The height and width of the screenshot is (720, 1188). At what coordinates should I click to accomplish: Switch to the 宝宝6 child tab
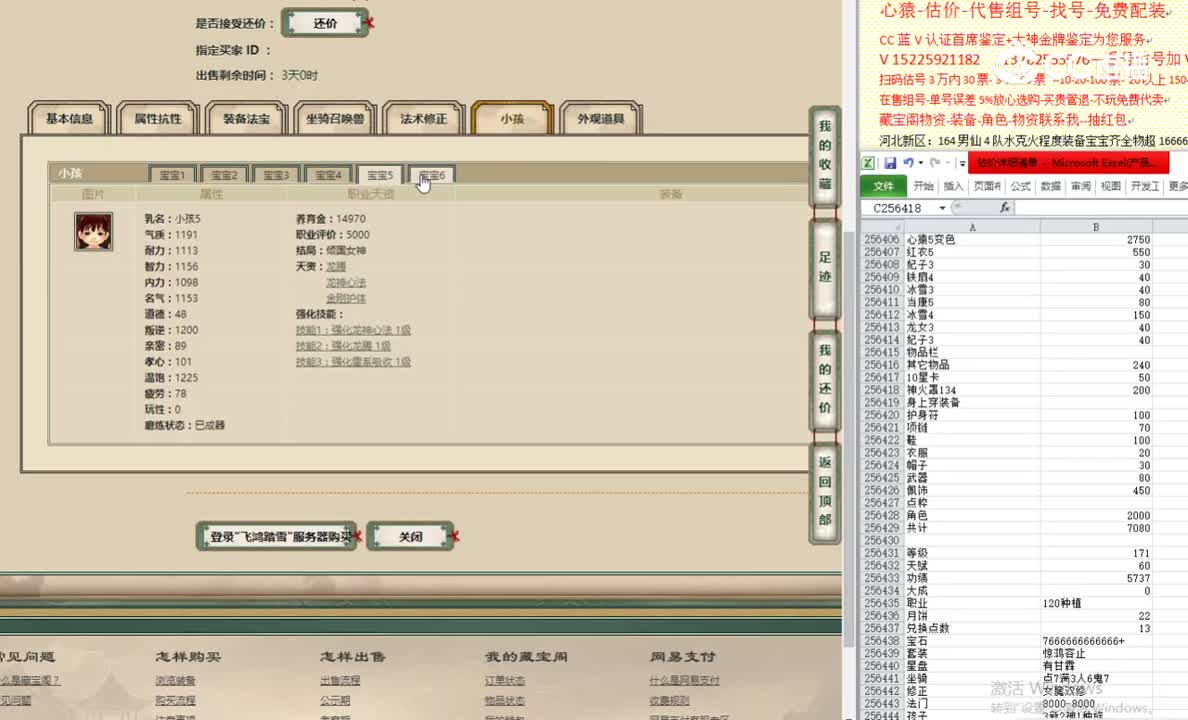click(432, 174)
